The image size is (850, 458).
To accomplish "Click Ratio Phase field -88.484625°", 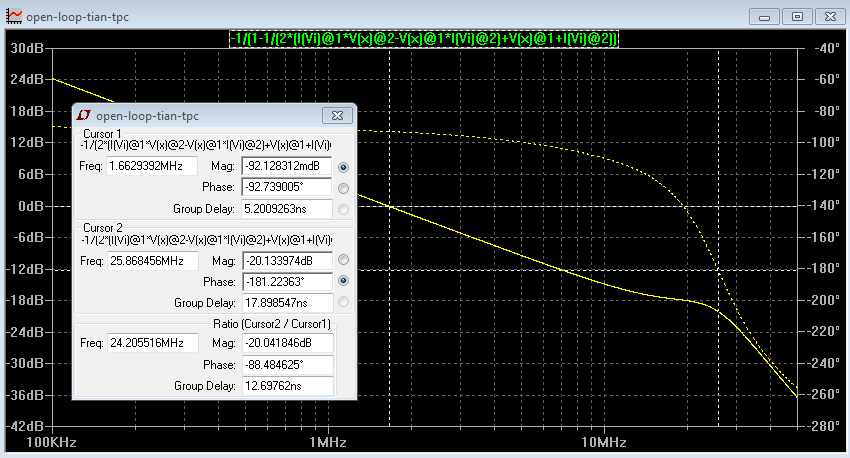I will click(288, 365).
